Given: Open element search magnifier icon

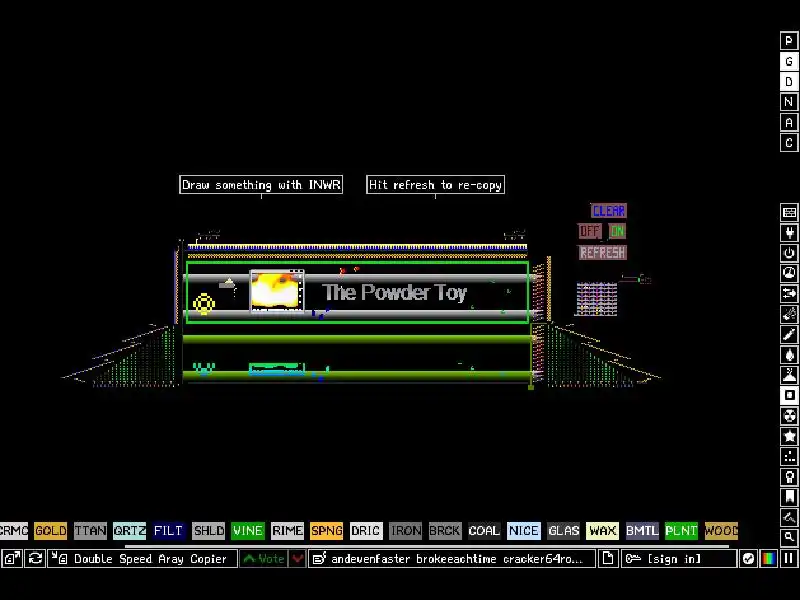Looking at the screenshot, I should coord(789,537).
